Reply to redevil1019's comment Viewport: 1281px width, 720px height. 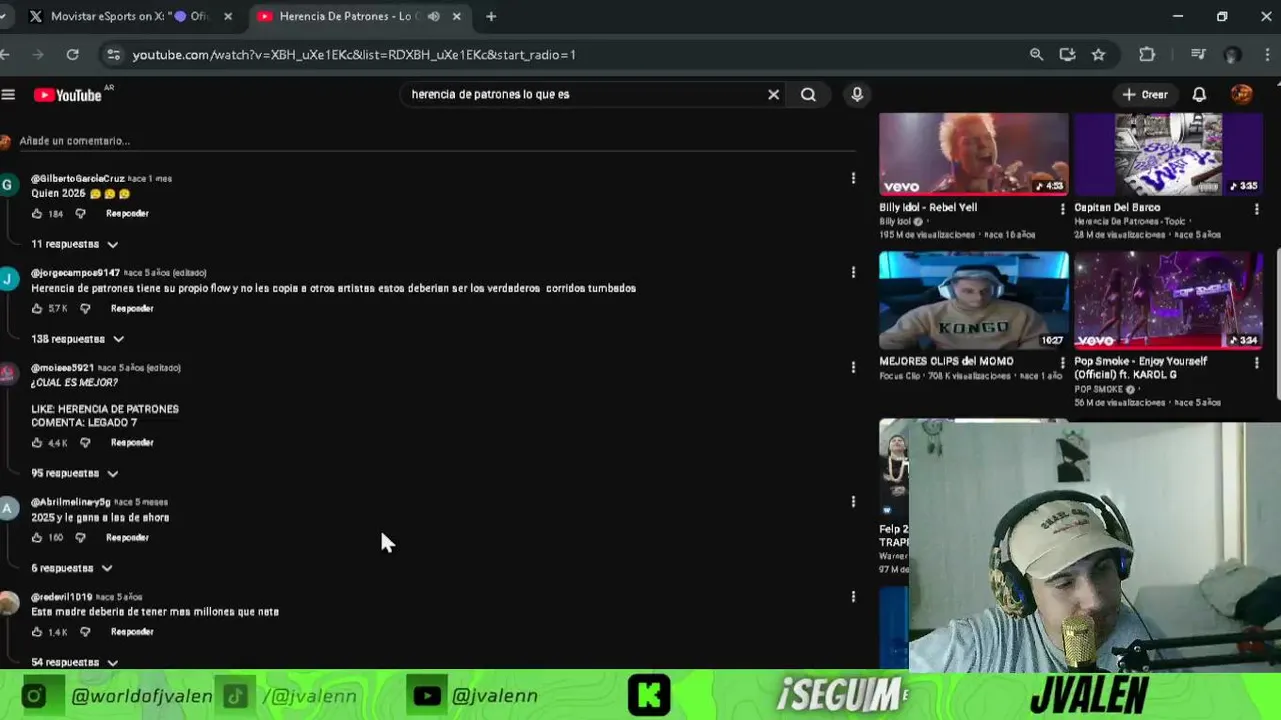[x=132, y=632]
